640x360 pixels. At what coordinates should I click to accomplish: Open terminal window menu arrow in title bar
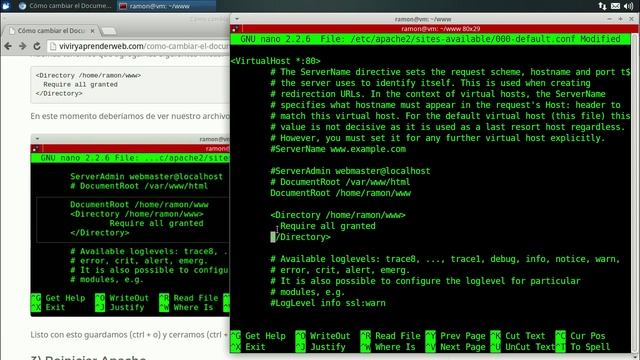coord(236,19)
